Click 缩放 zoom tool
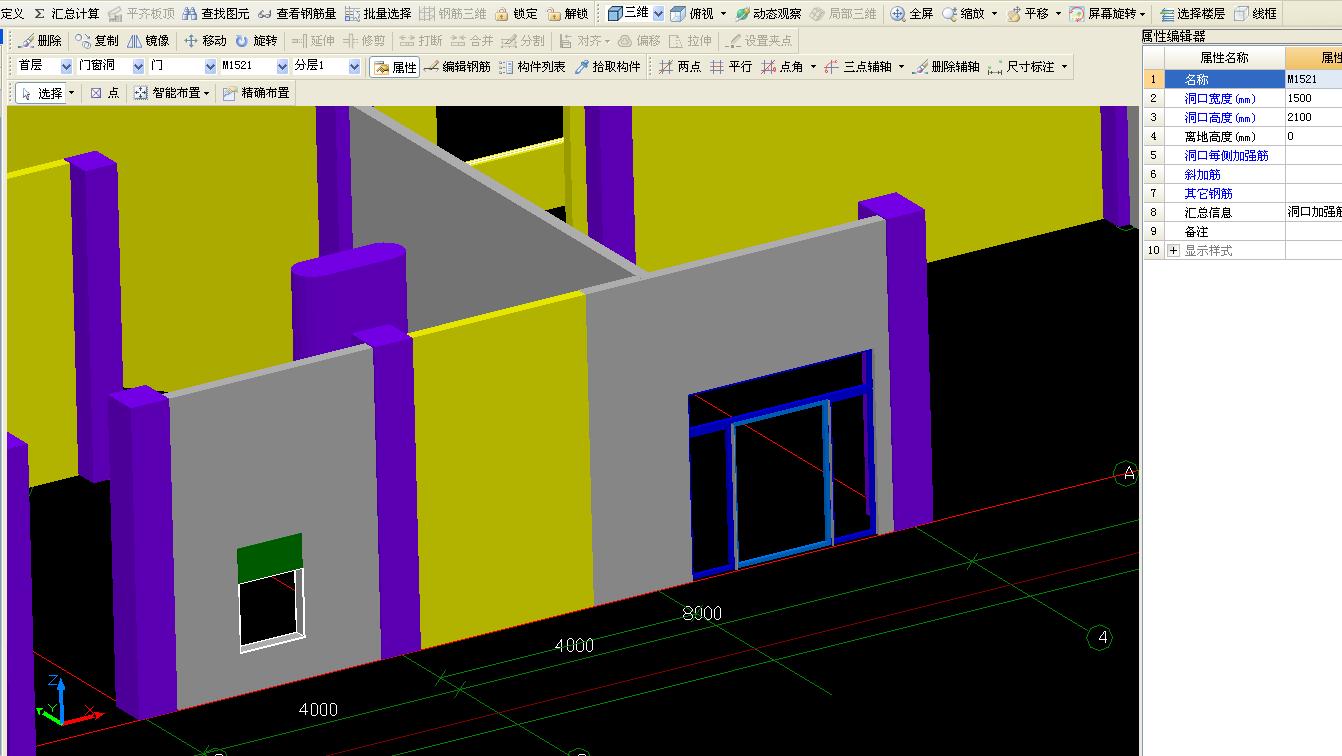The width and height of the screenshot is (1342, 756). tap(963, 14)
